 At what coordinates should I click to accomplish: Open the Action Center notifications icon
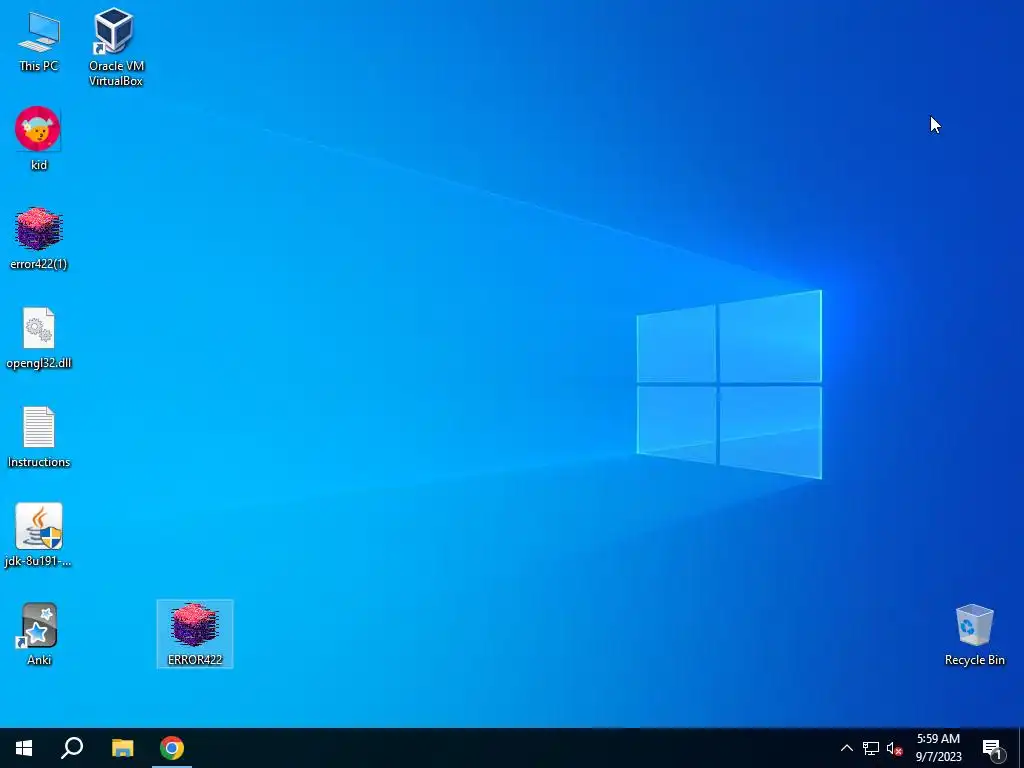[x=992, y=748]
